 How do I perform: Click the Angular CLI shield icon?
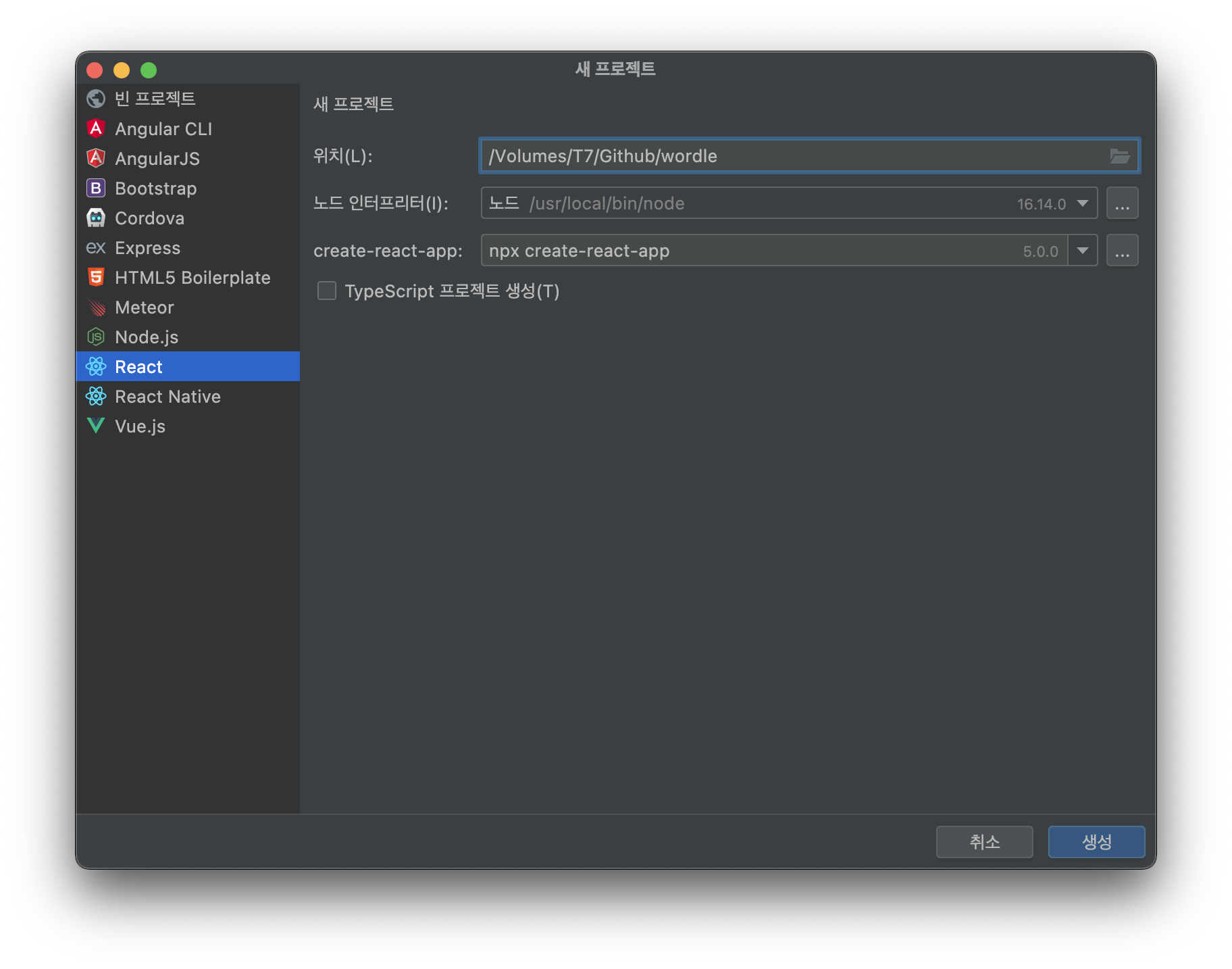pyautogui.click(x=96, y=128)
